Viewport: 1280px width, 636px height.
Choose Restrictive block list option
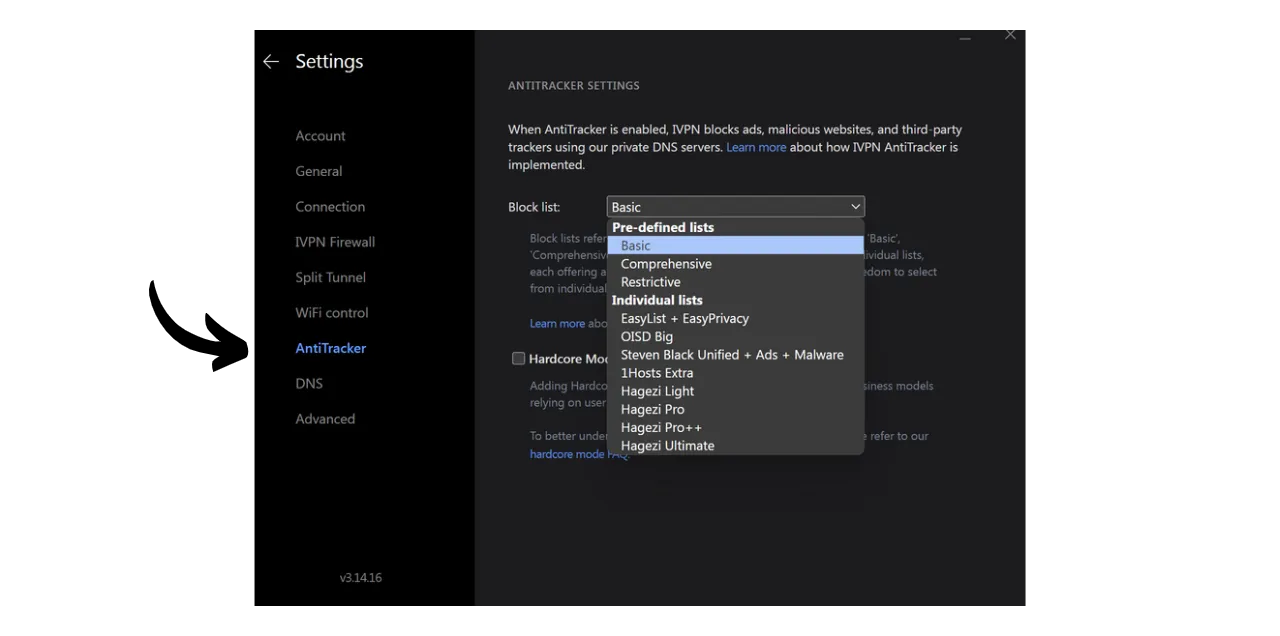736,282
